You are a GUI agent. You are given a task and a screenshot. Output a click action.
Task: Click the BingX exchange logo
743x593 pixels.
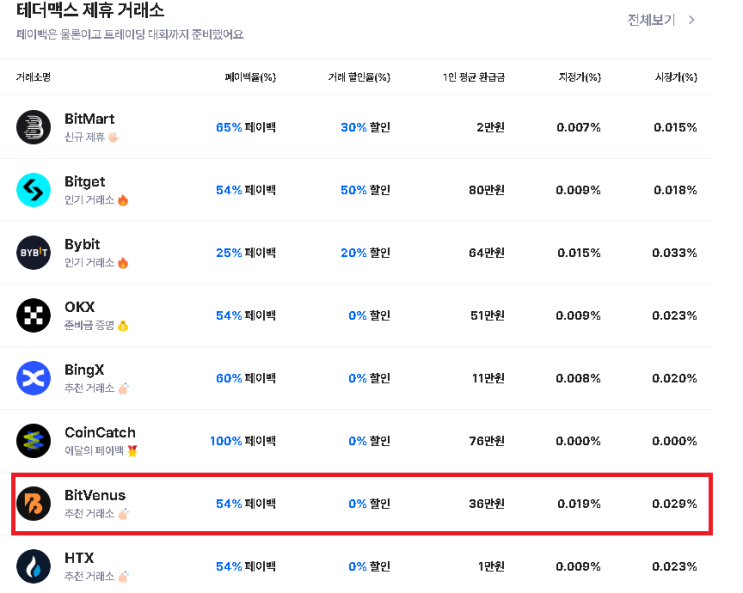click(34, 378)
